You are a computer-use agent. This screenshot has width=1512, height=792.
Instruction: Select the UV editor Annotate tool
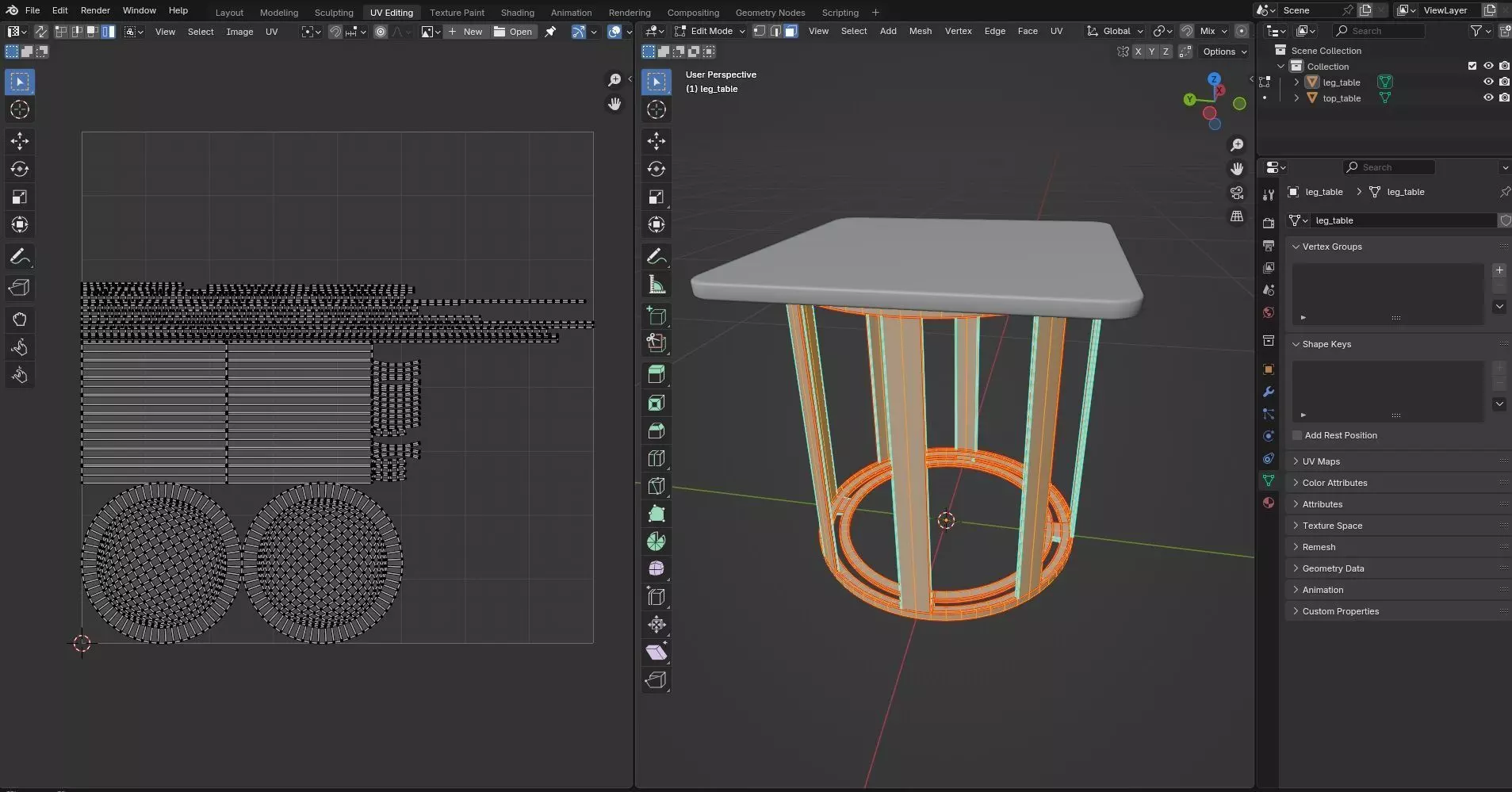[20, 257]
